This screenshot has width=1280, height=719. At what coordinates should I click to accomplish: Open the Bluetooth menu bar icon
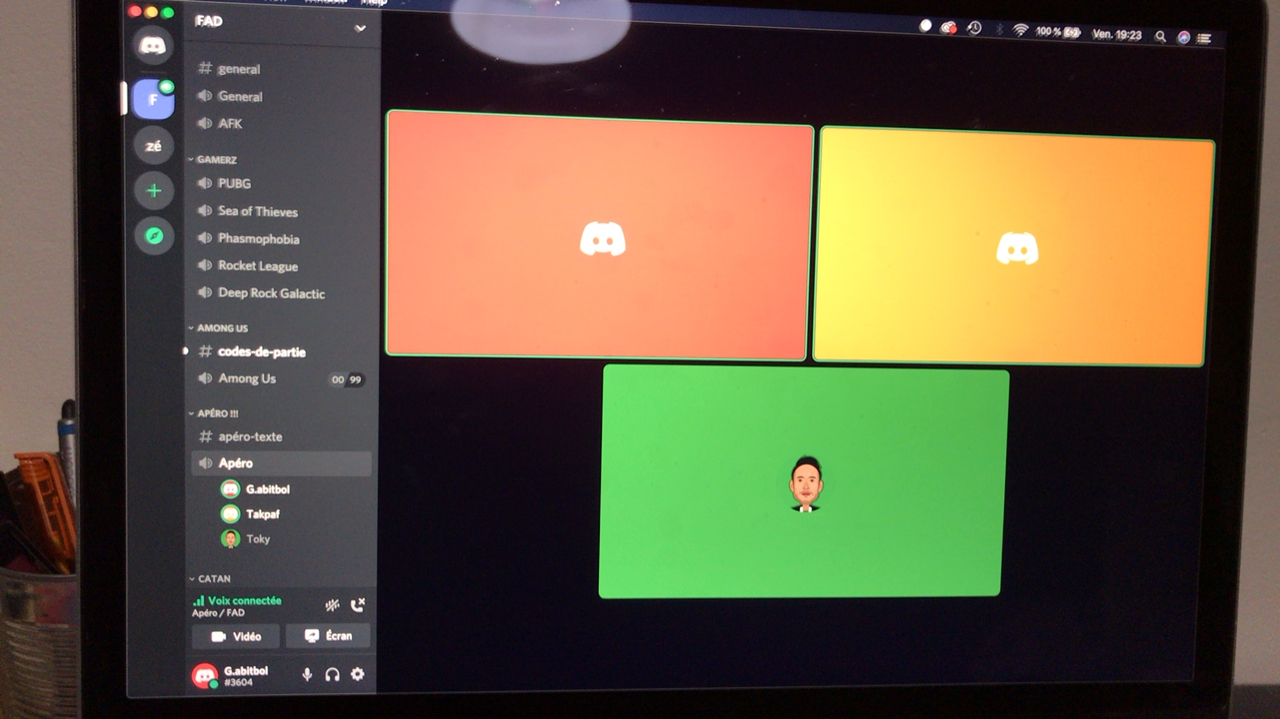[x=998, y=30]
